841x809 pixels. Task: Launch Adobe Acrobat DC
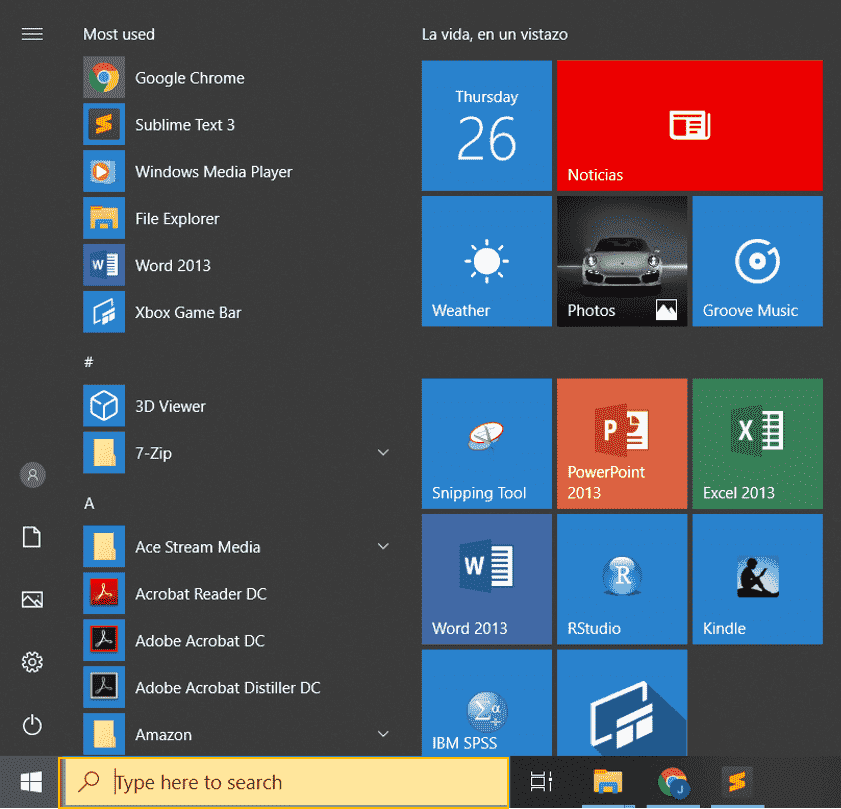[x=239, y=641]
